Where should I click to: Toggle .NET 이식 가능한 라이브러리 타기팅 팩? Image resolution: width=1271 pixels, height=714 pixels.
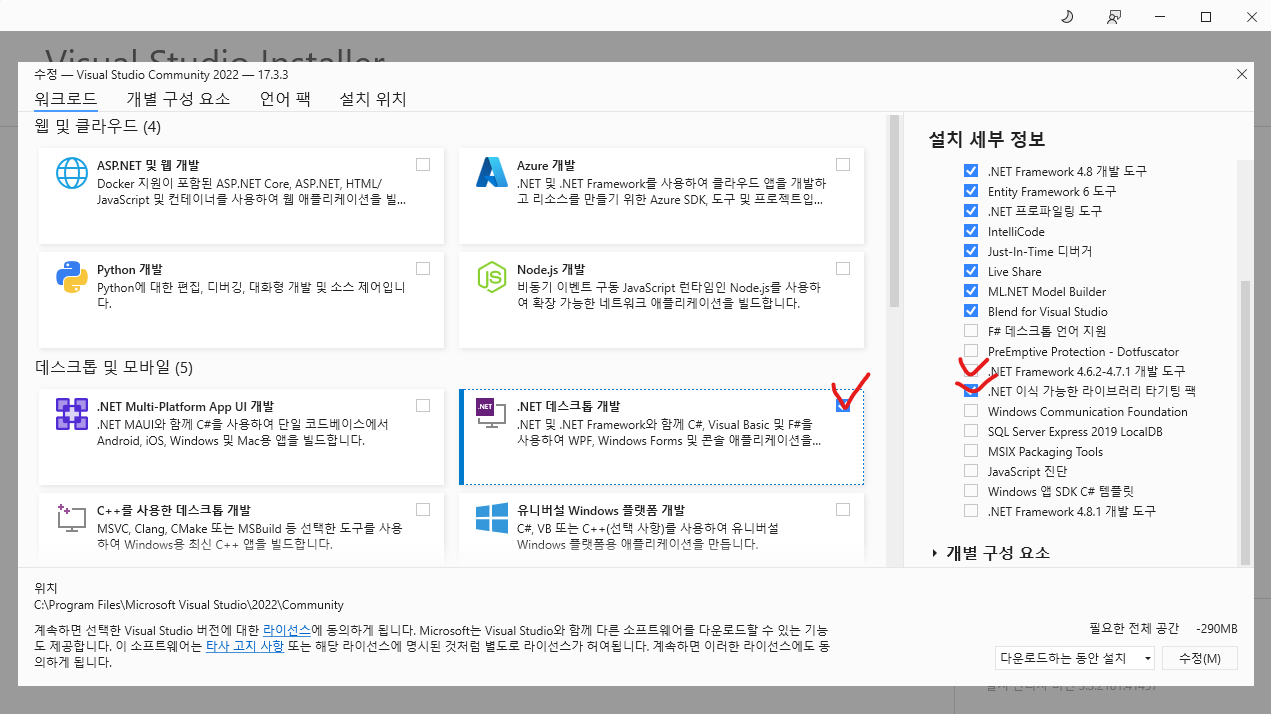coord(970,391)
